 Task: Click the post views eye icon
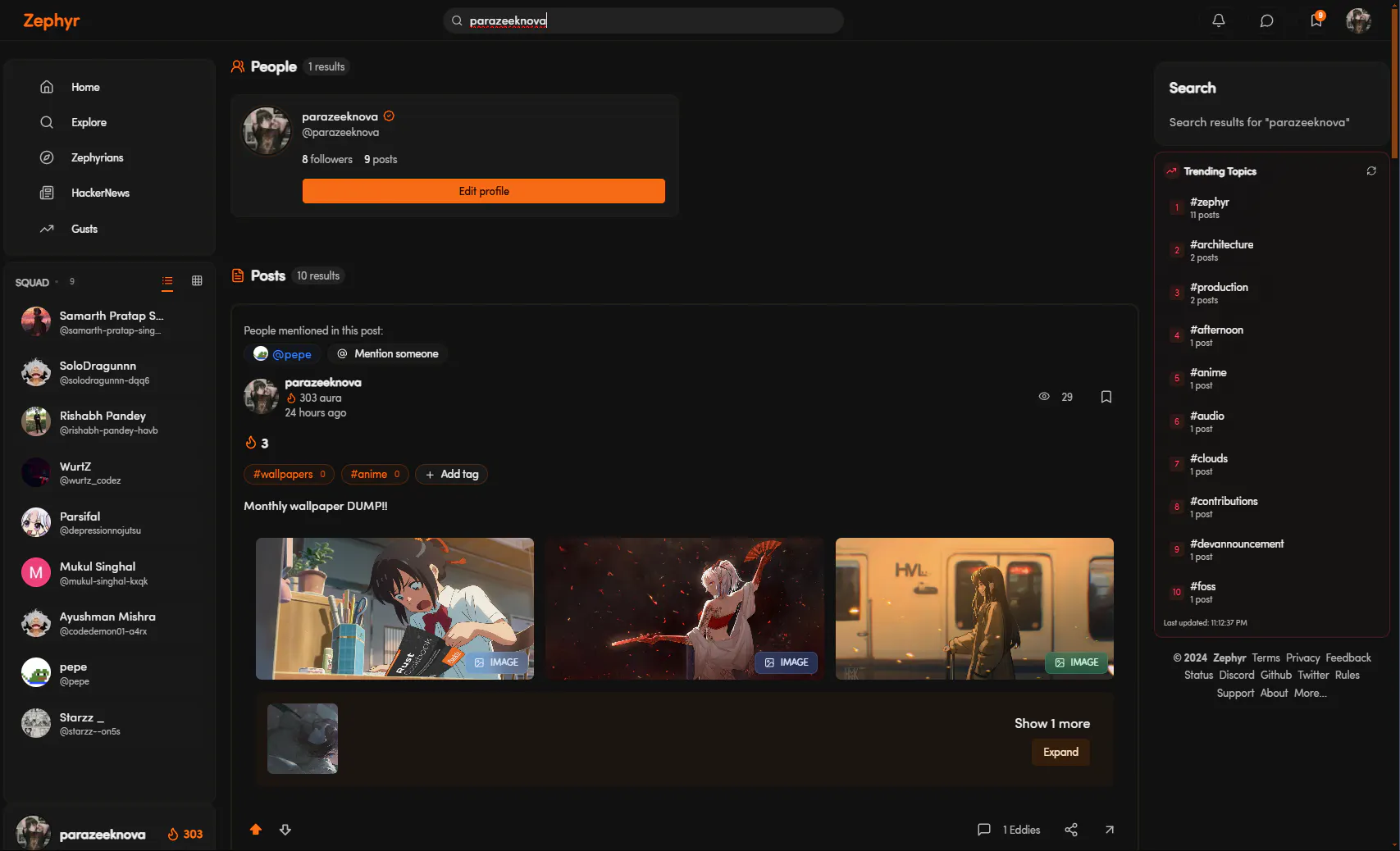[1044, 397]
